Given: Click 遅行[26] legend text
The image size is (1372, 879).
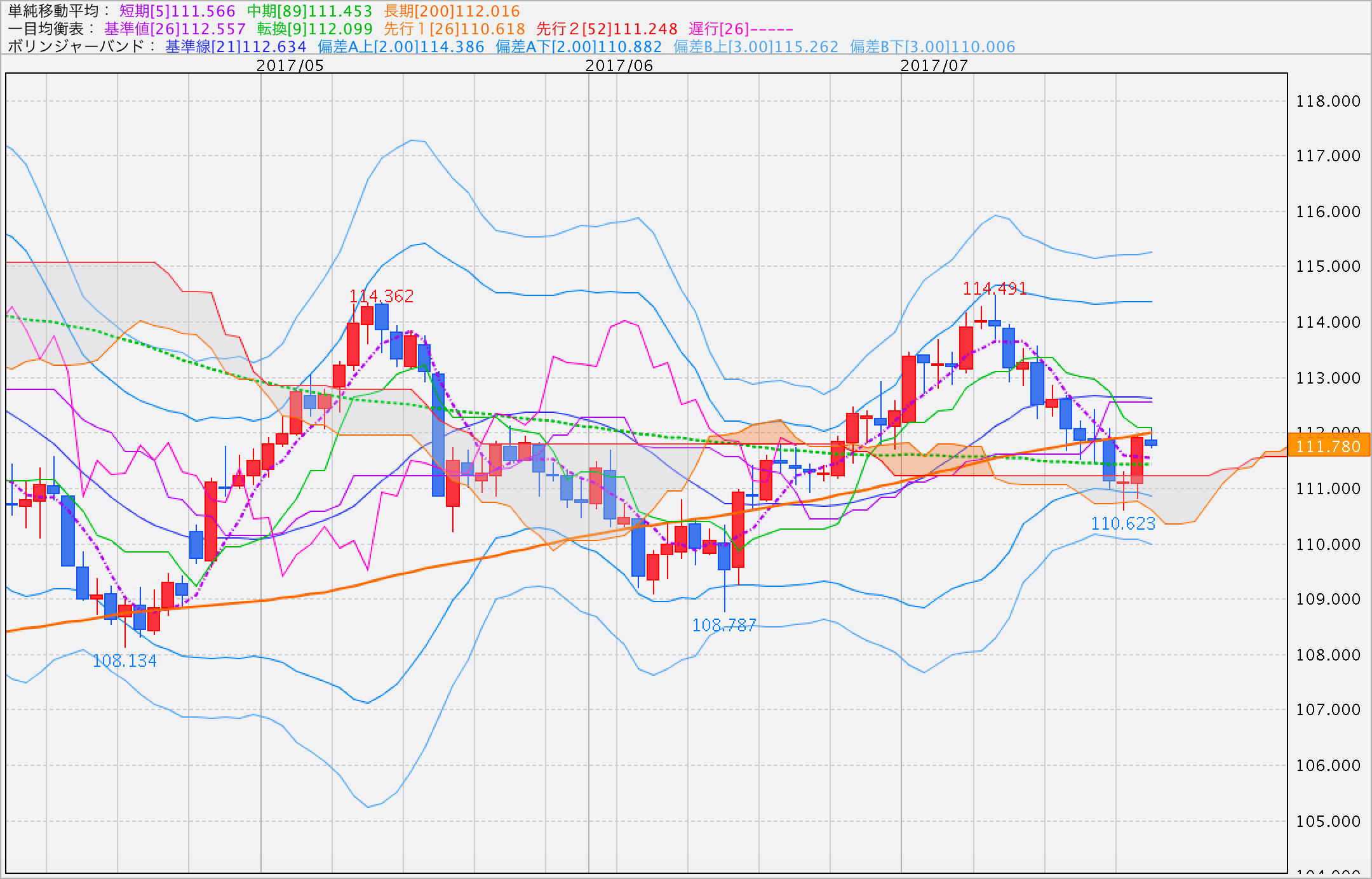Looking at the screenshot, I should coord(741,29).
